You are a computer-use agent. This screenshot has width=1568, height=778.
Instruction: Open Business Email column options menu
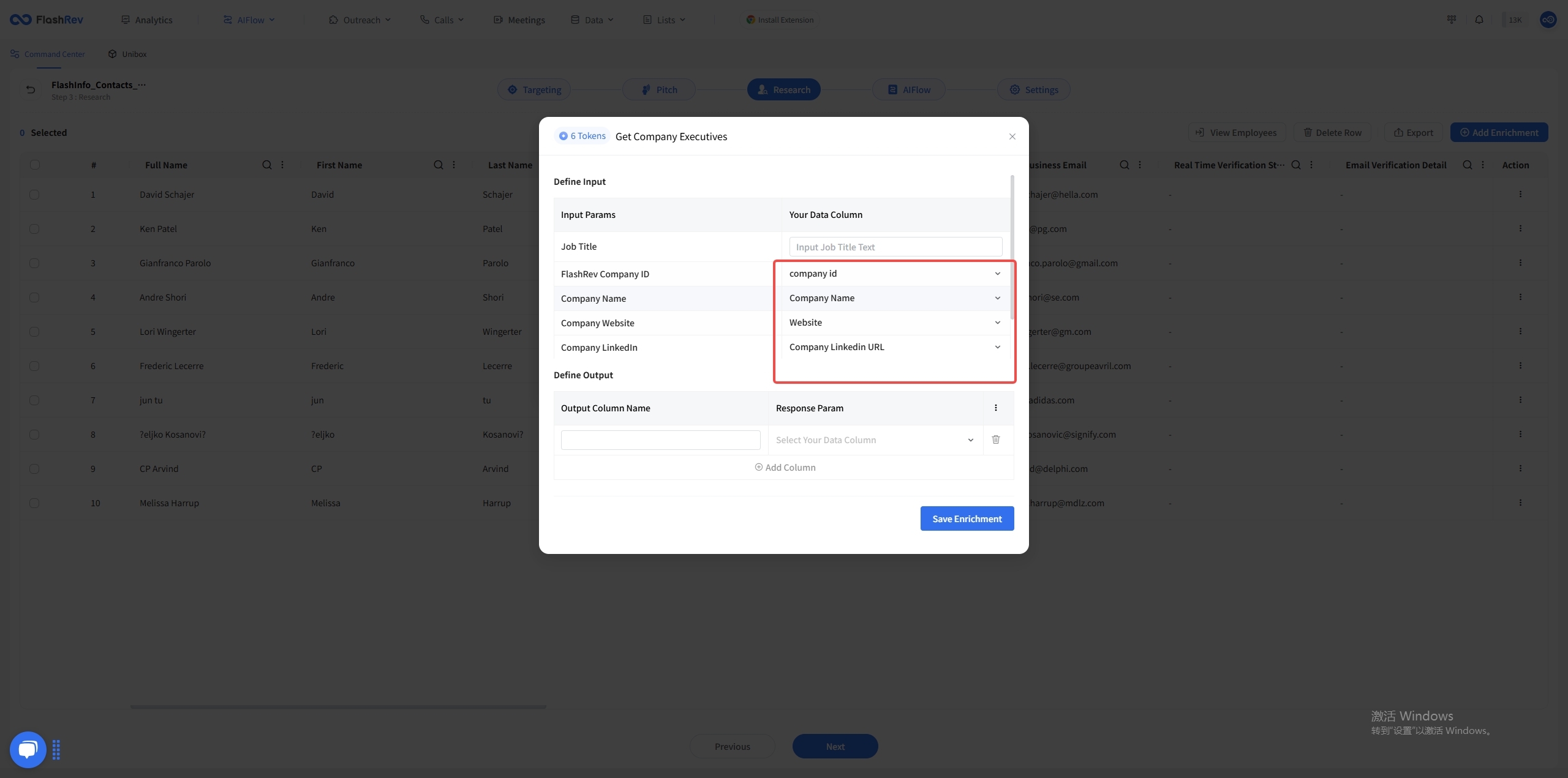click(1140, 165)
